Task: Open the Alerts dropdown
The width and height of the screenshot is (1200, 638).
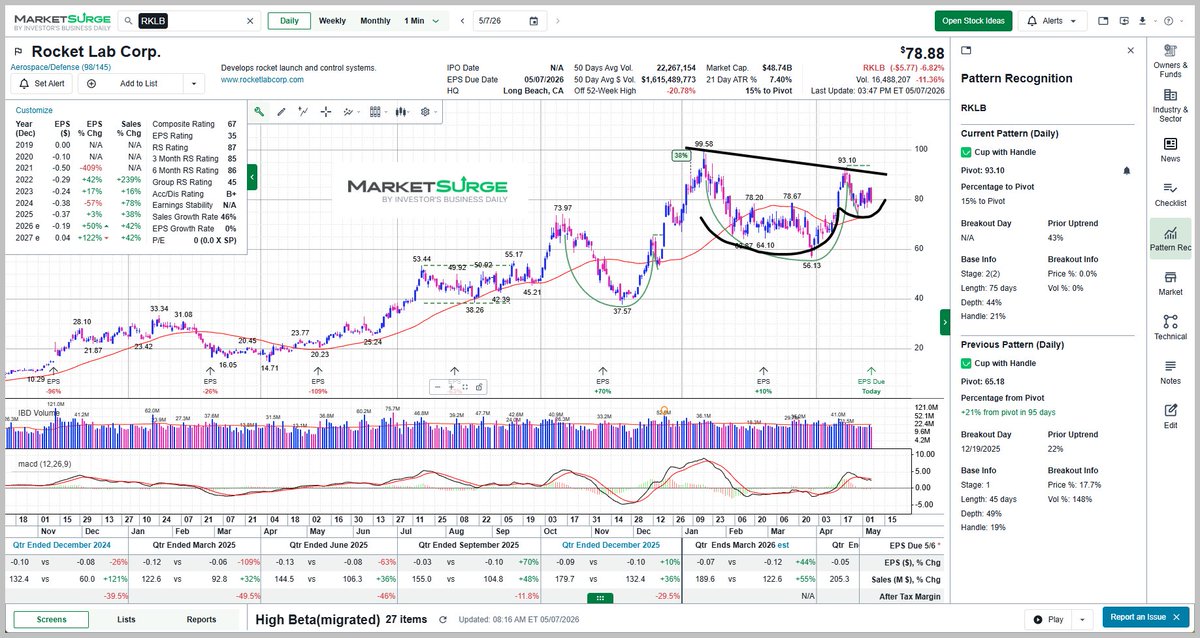Action: coord(1052,20)
